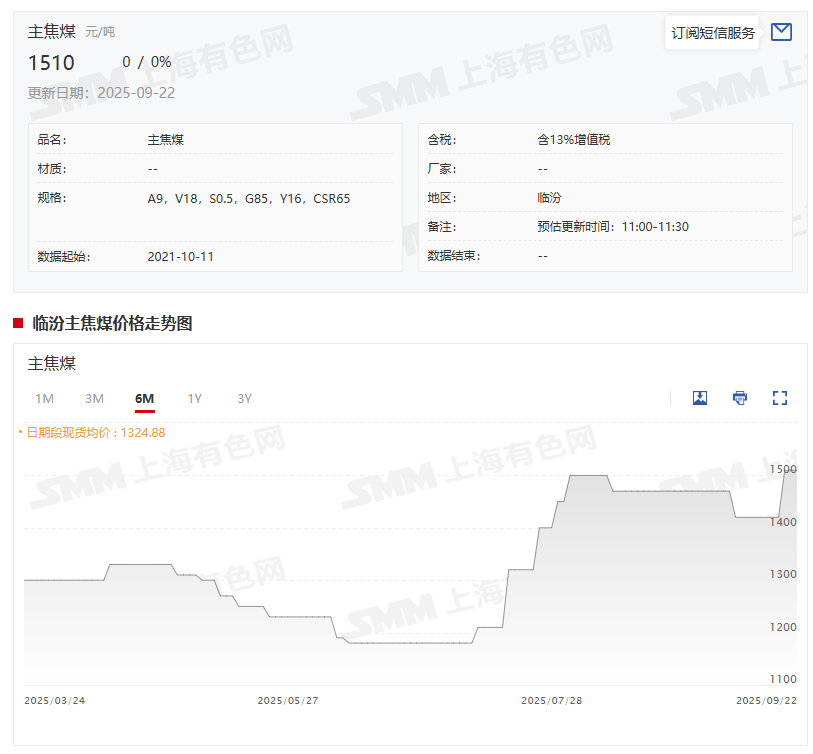Print the price chart icon

point(740,398)
